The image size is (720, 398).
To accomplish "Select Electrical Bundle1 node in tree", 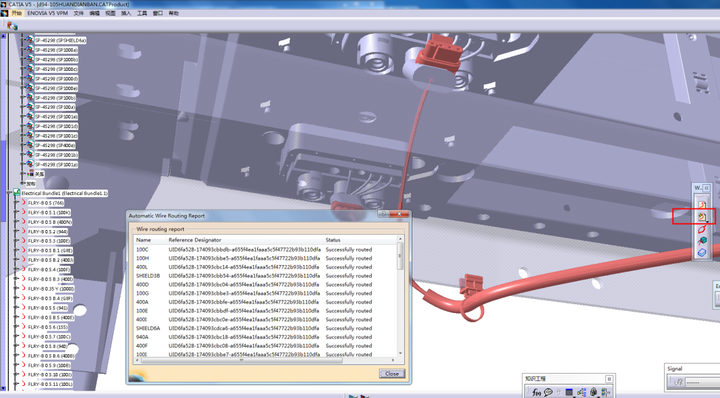I will pyautogui.click(x=64, y=193).
